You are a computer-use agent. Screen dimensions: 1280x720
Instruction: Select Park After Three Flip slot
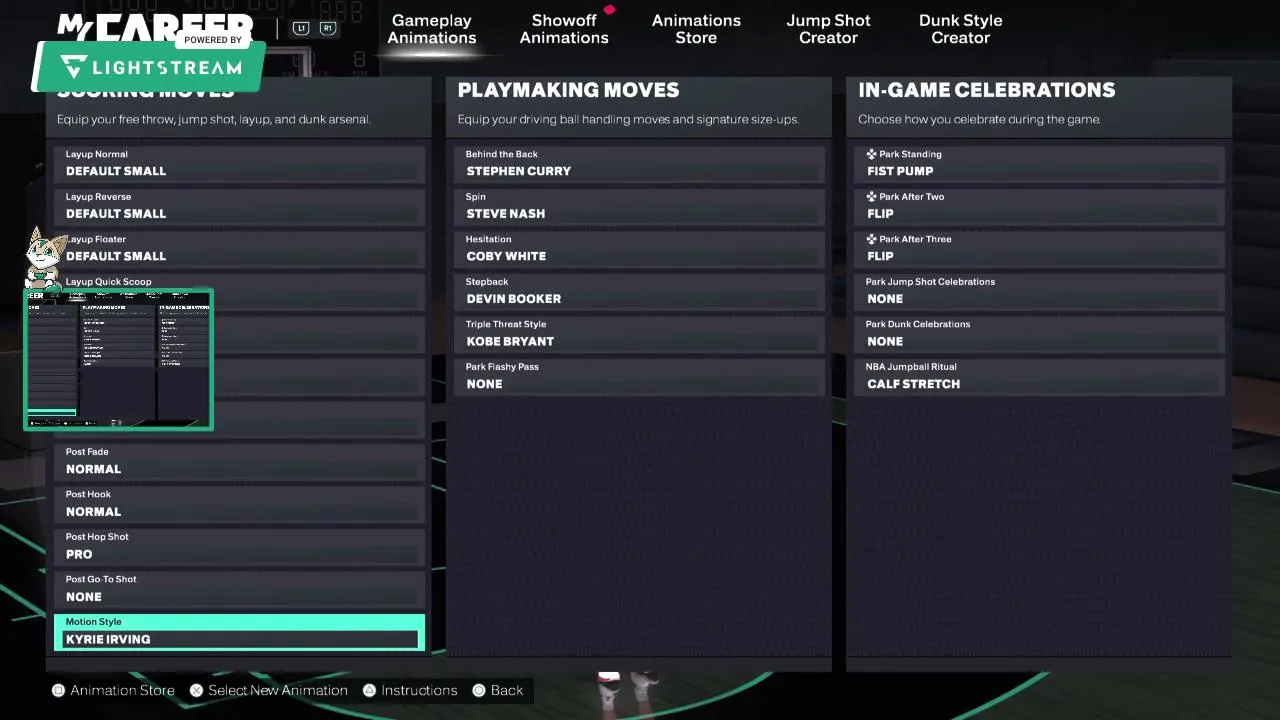click(x=1040, y=249)
